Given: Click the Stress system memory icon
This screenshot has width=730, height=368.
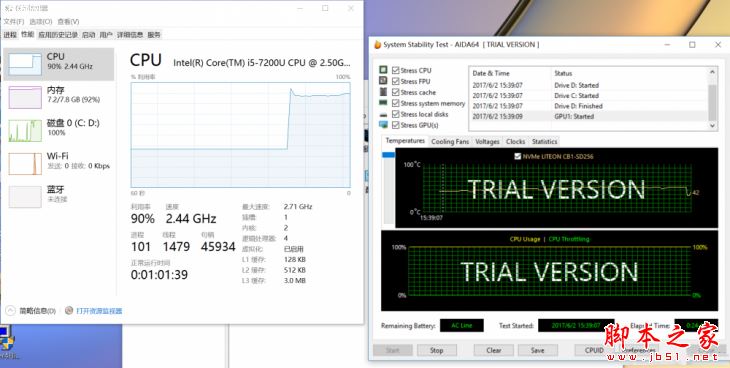Looking at the screenshot, I should pyautogui.click(x=383, y=102).
